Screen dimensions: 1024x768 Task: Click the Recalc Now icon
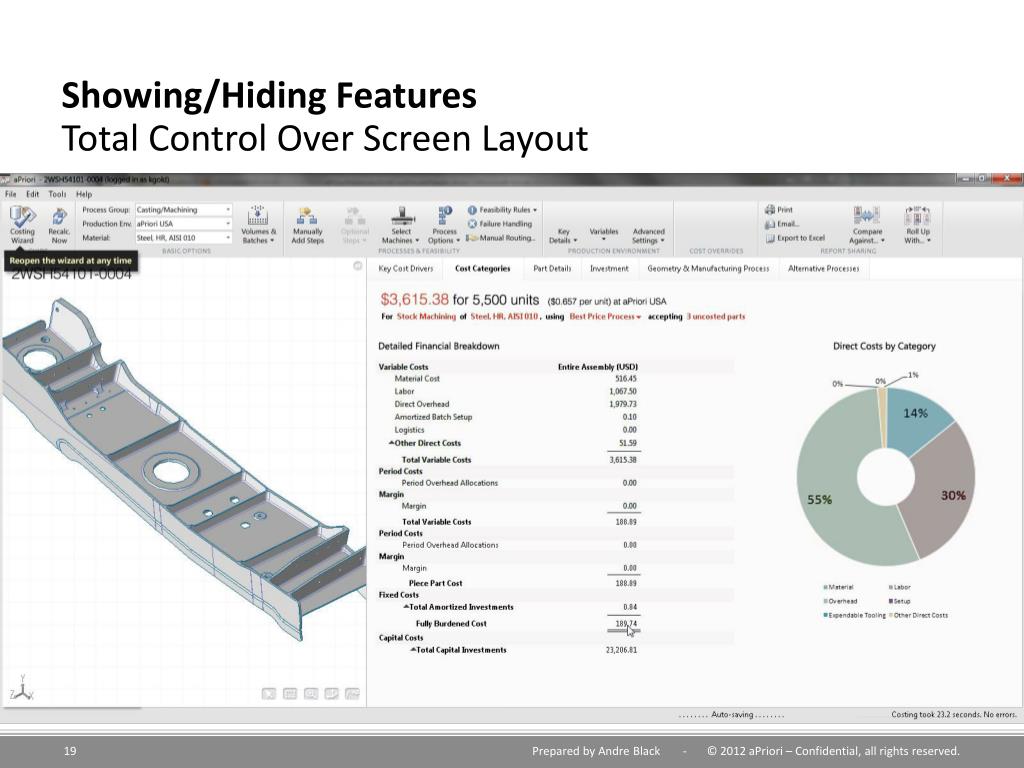pos(59,225)
